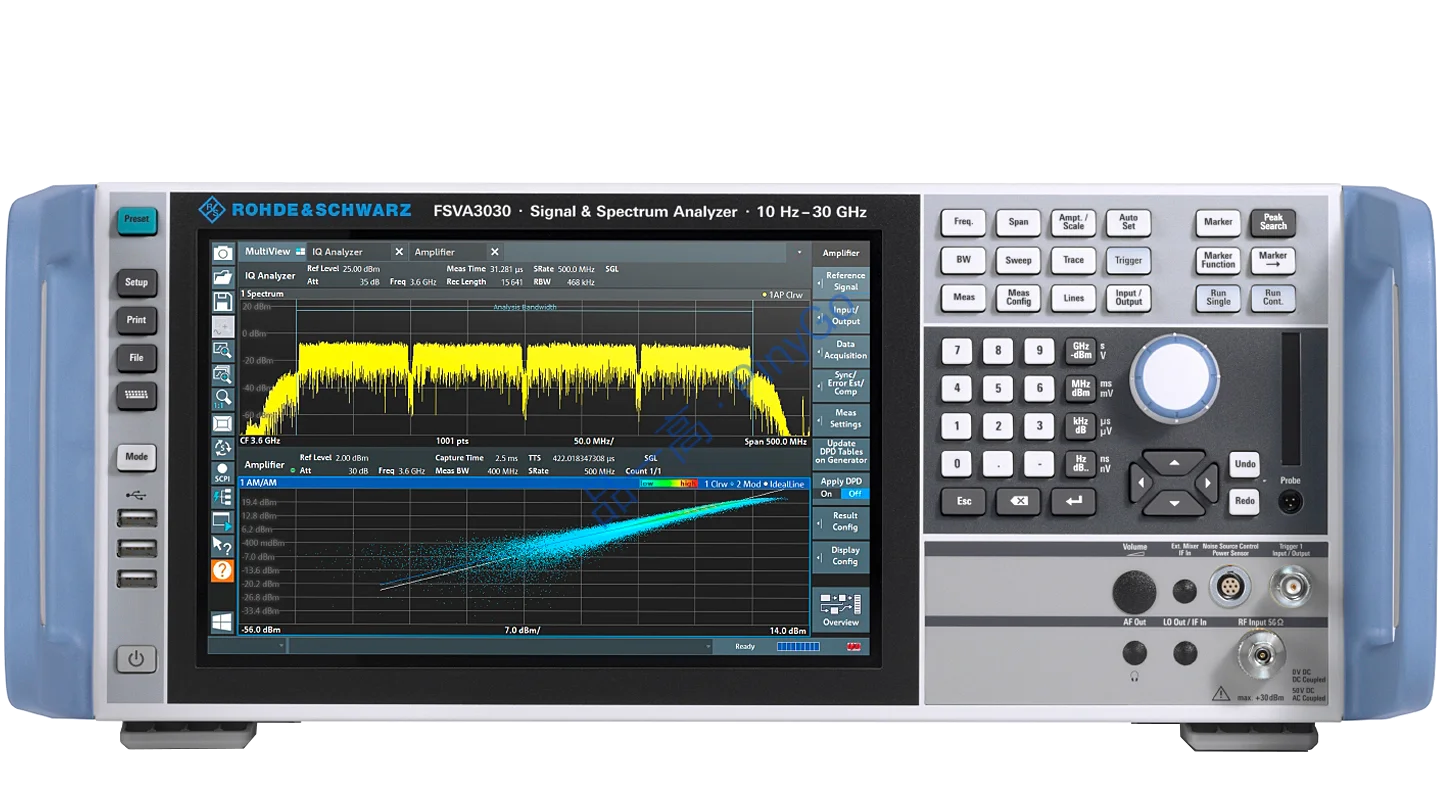Click the Esc key on the keypad
The image size is (1440, 810).
tap(964, 501)
